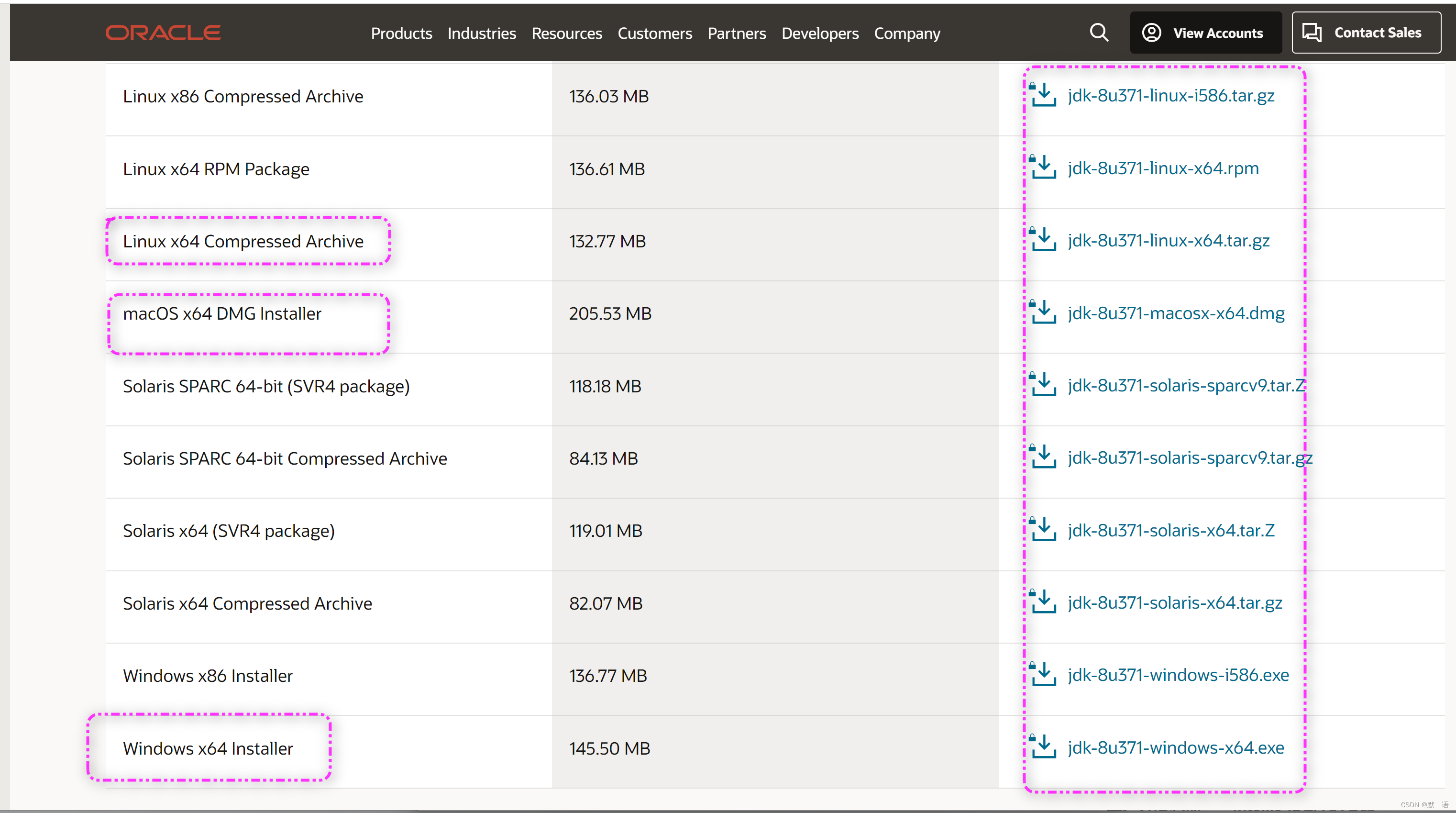
Task: Click the Contact Sales button
Action: click(1366, 33)
